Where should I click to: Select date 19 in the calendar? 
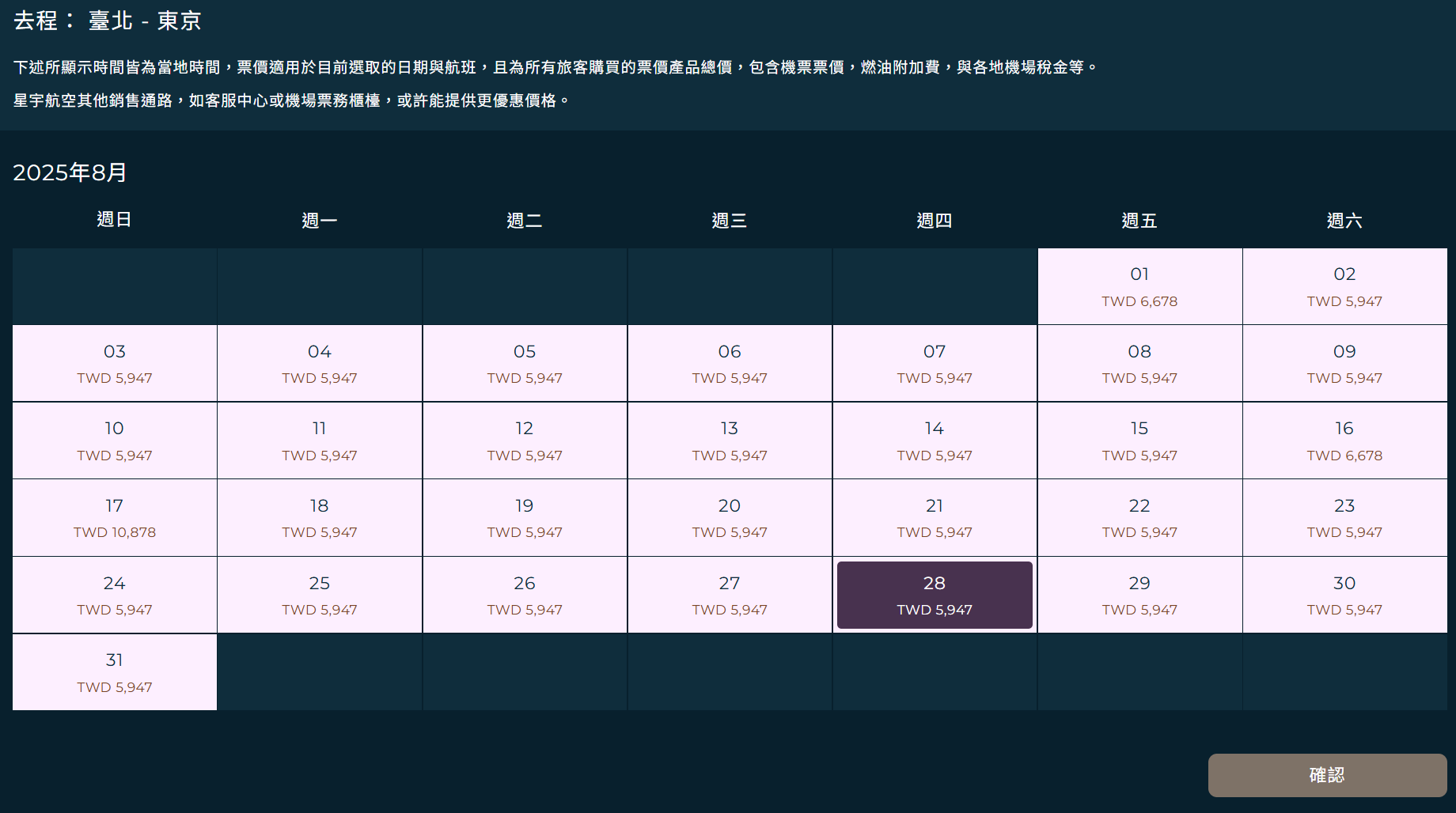click(x=525, y=518)
